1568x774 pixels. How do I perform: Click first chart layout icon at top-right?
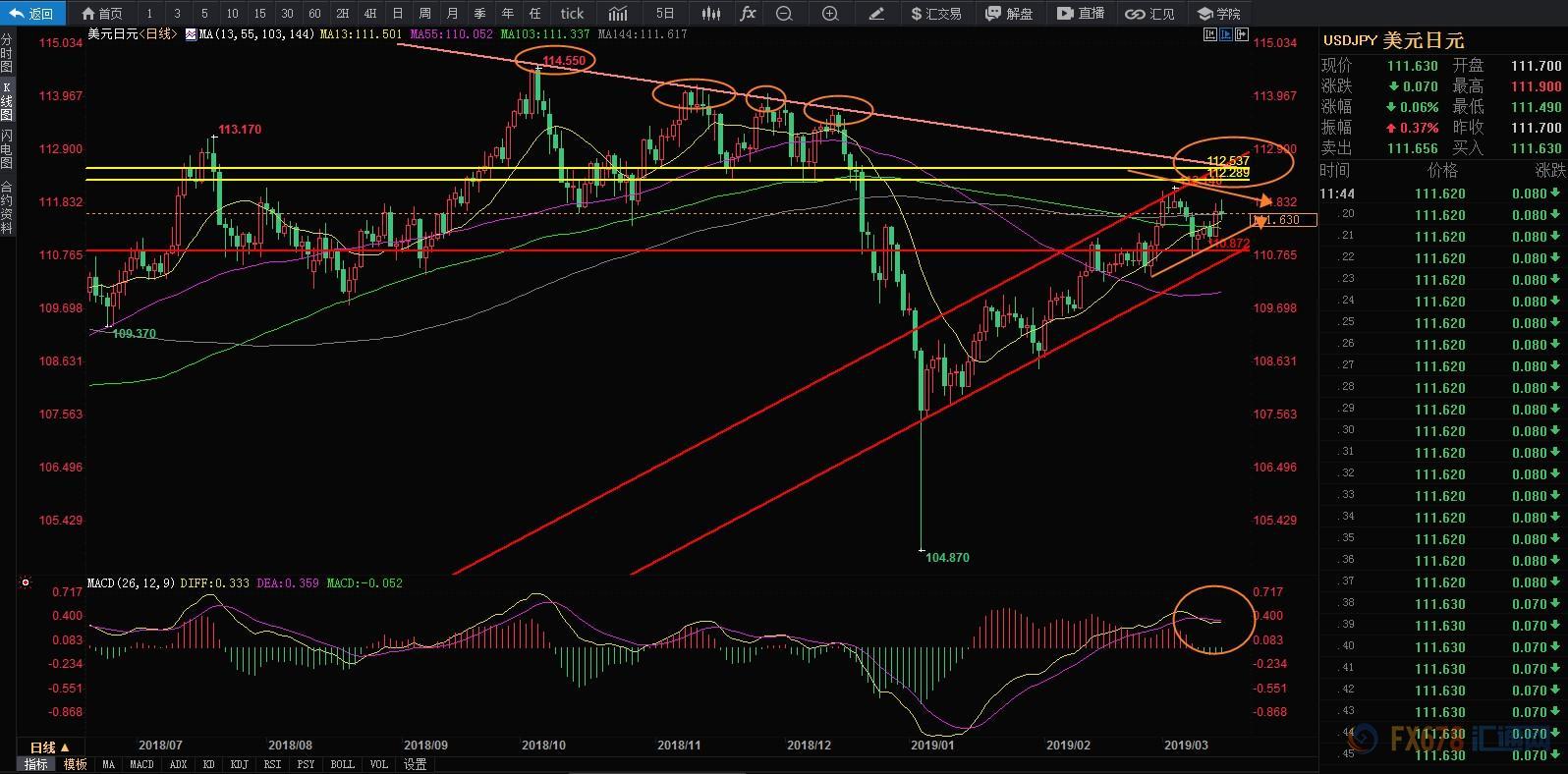coord(1210,34)
